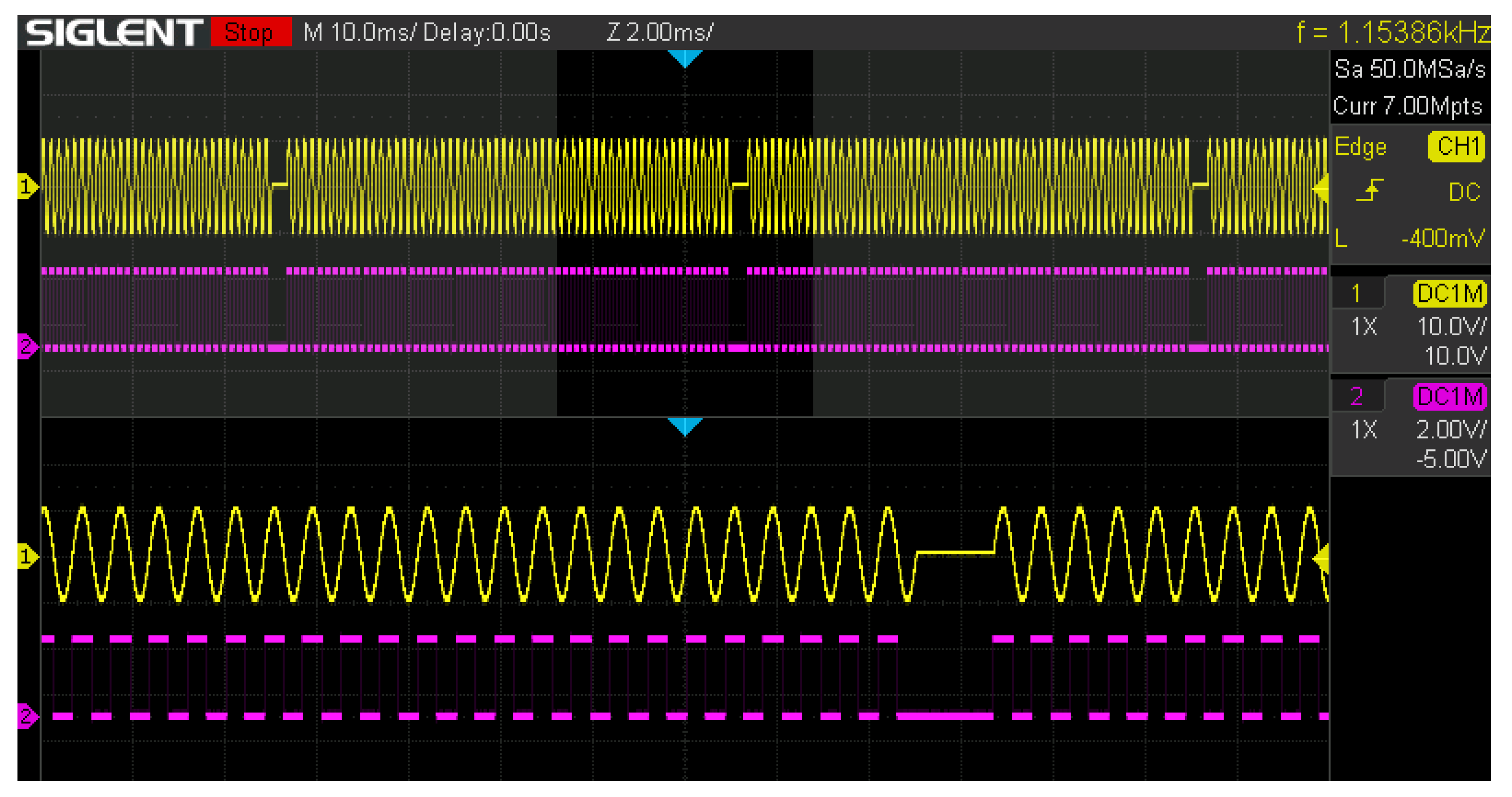
Task: Click the Z 2.00ms/ zoom timebase readout
Action: [660, 32]
